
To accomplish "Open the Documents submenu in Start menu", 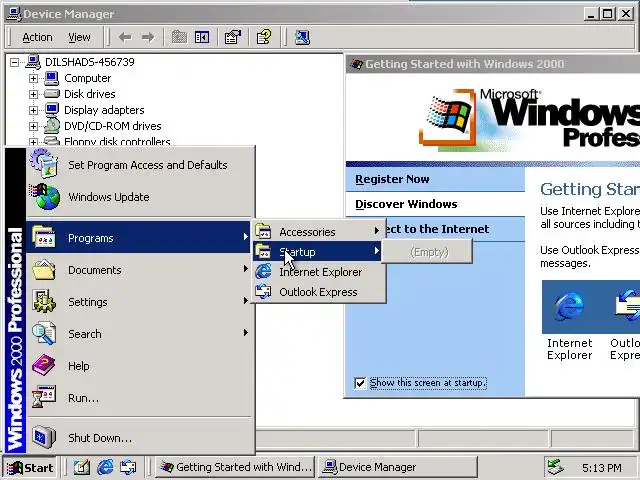I will (138, 270).
